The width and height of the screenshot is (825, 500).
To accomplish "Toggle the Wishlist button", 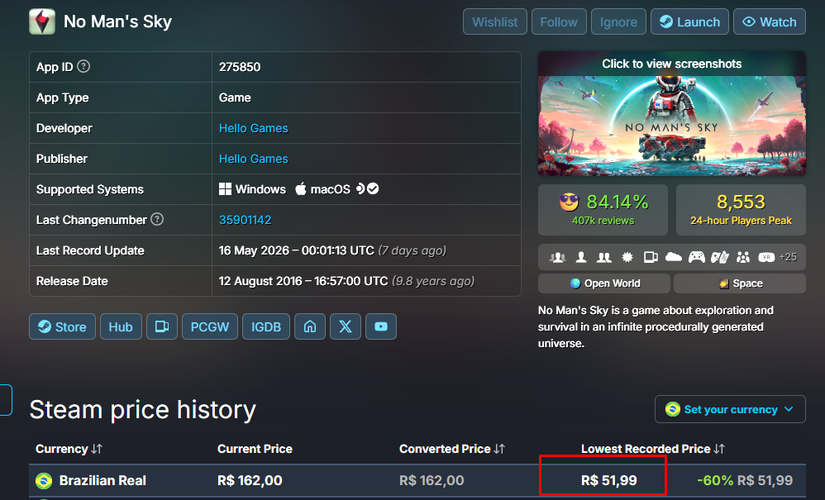I will click(495, 22).
